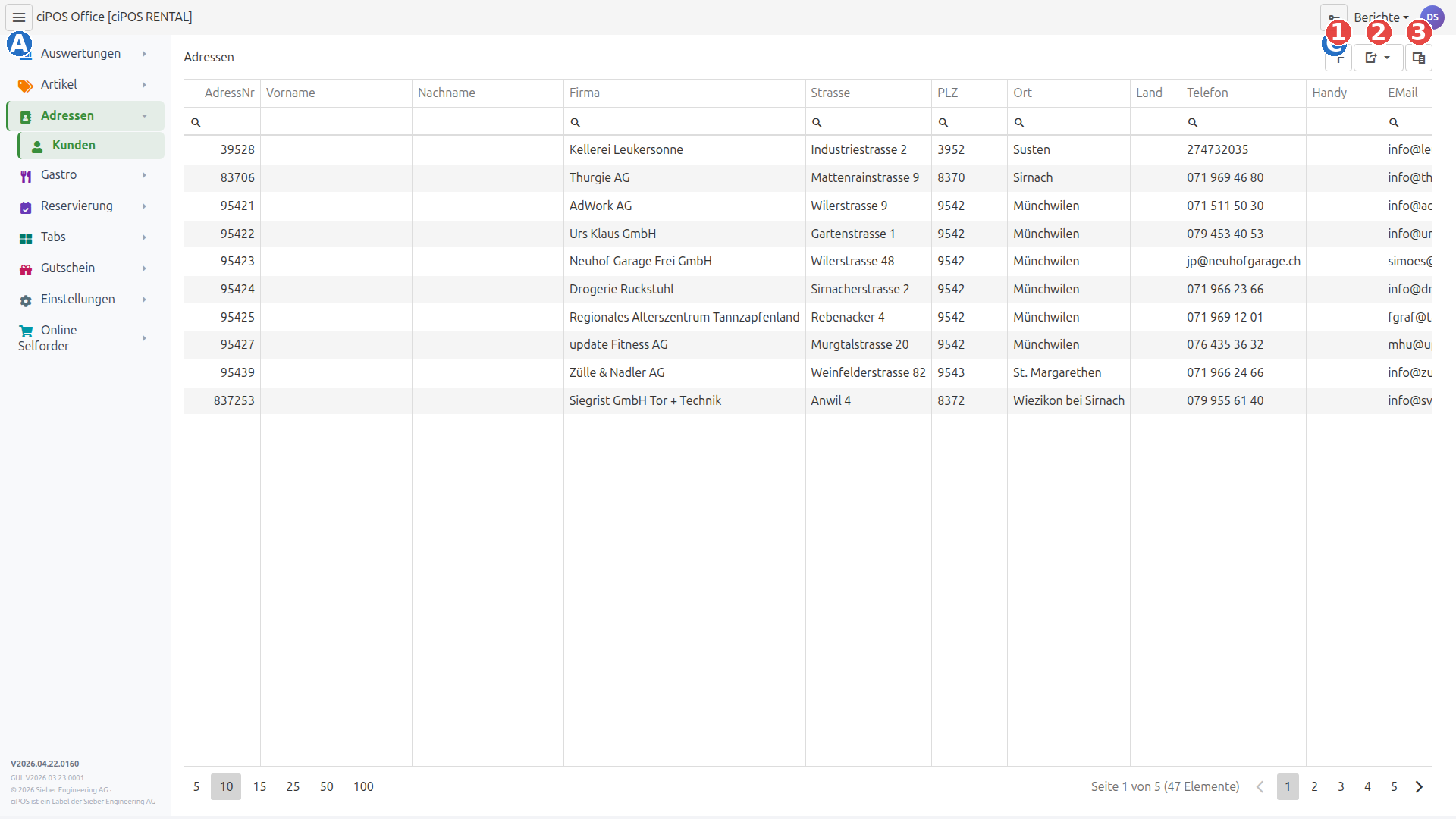This screenshot has width=1456, height=819.
Task: Go to page 3
Action: point(1341,787)
